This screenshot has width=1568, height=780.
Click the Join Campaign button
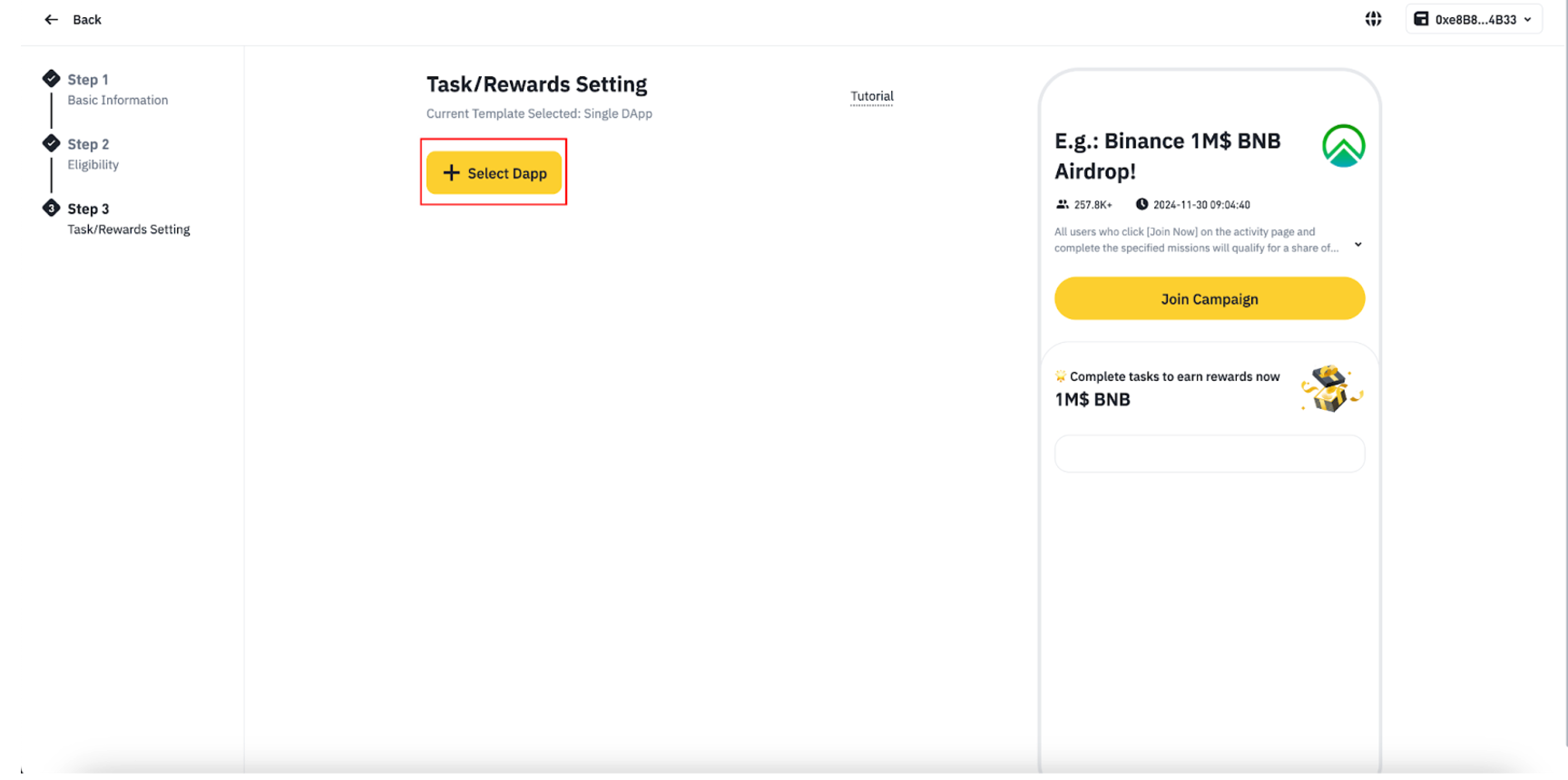tap(1209, 298)
